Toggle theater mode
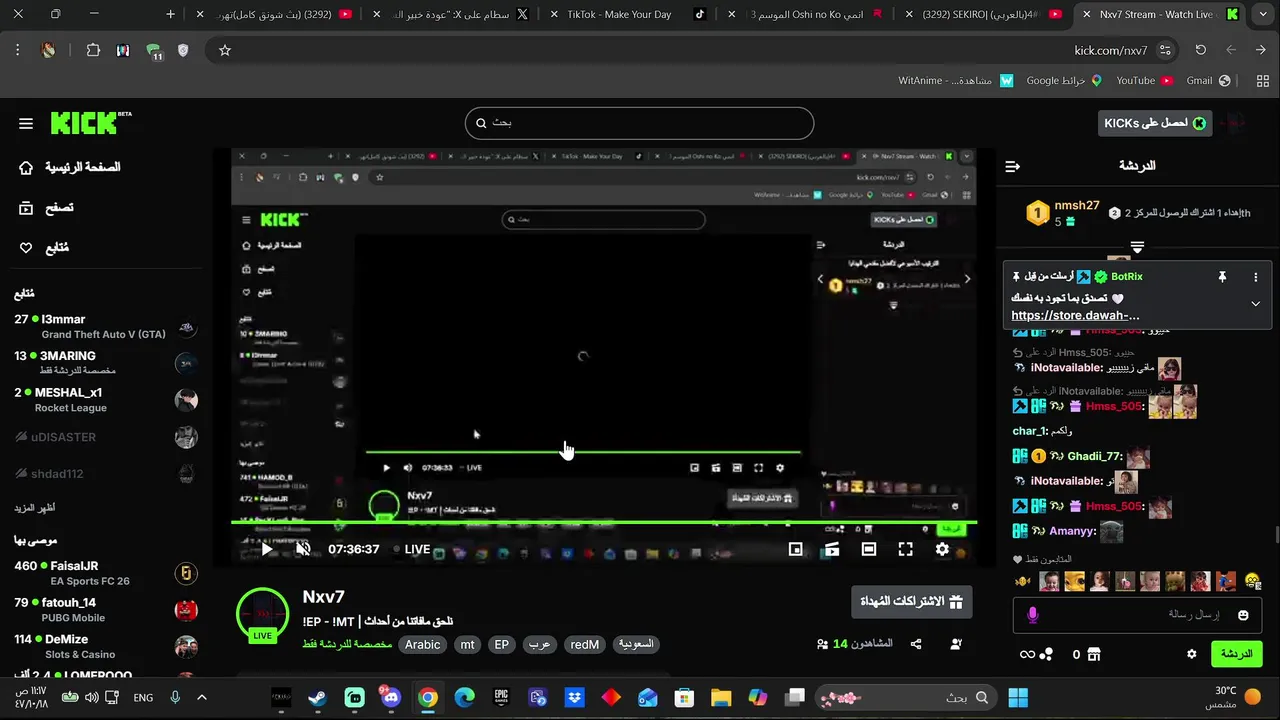 coord(869,549)
